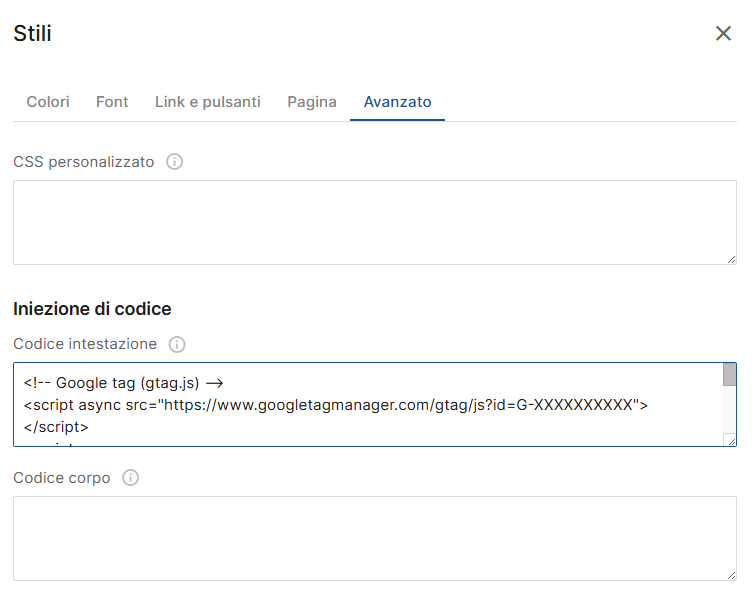
Task: Click the Codice corpo resize handle
Action: 731,576
